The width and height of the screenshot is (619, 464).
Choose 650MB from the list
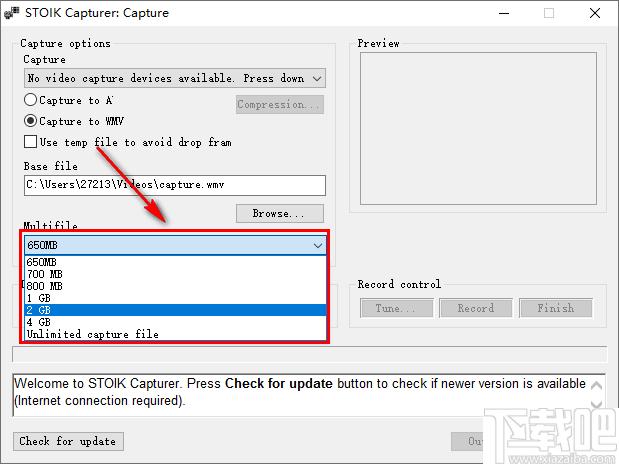click(176, 262)
